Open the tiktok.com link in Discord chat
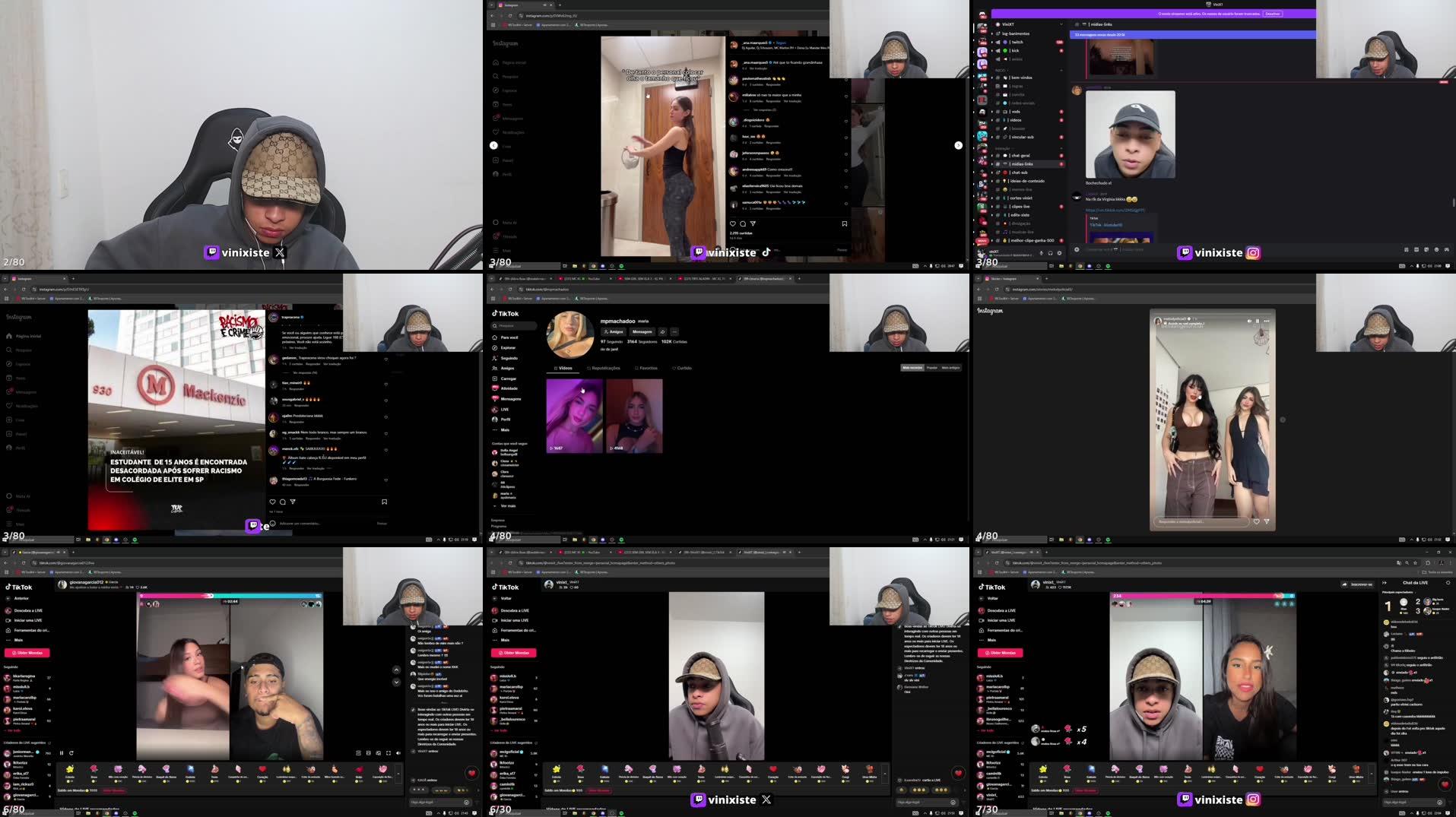 click(1115, 210)
